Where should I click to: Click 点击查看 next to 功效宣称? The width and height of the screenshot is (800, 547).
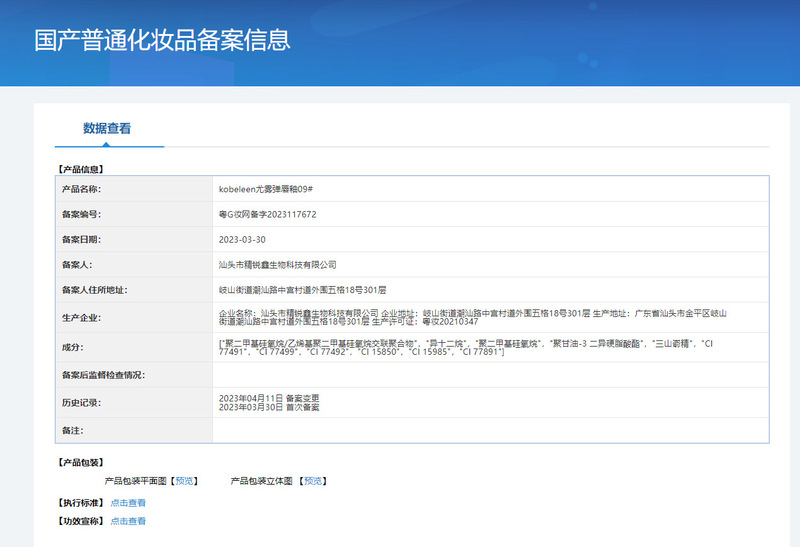128,521
